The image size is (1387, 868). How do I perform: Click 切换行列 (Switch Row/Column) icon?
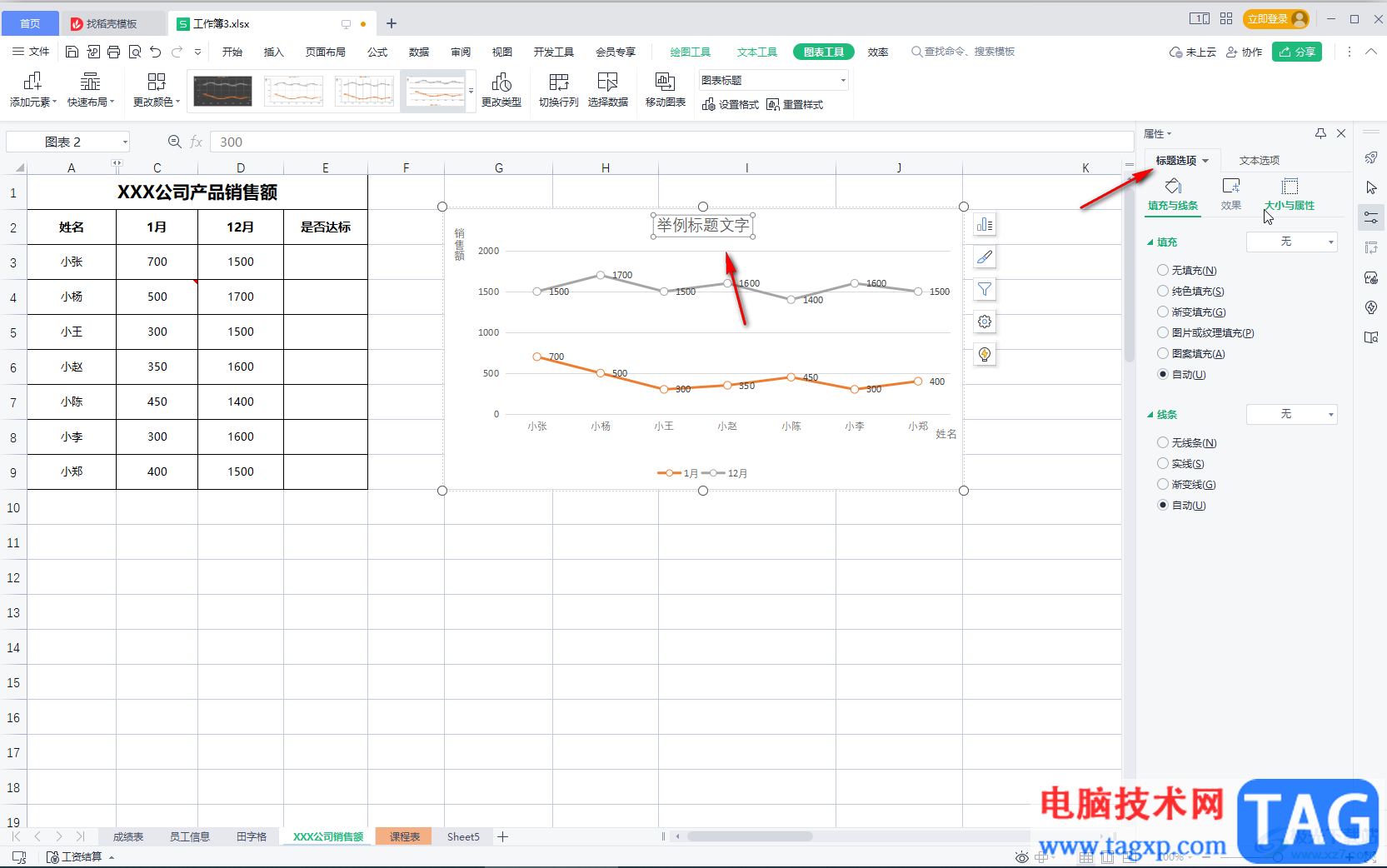click(559, 90)
